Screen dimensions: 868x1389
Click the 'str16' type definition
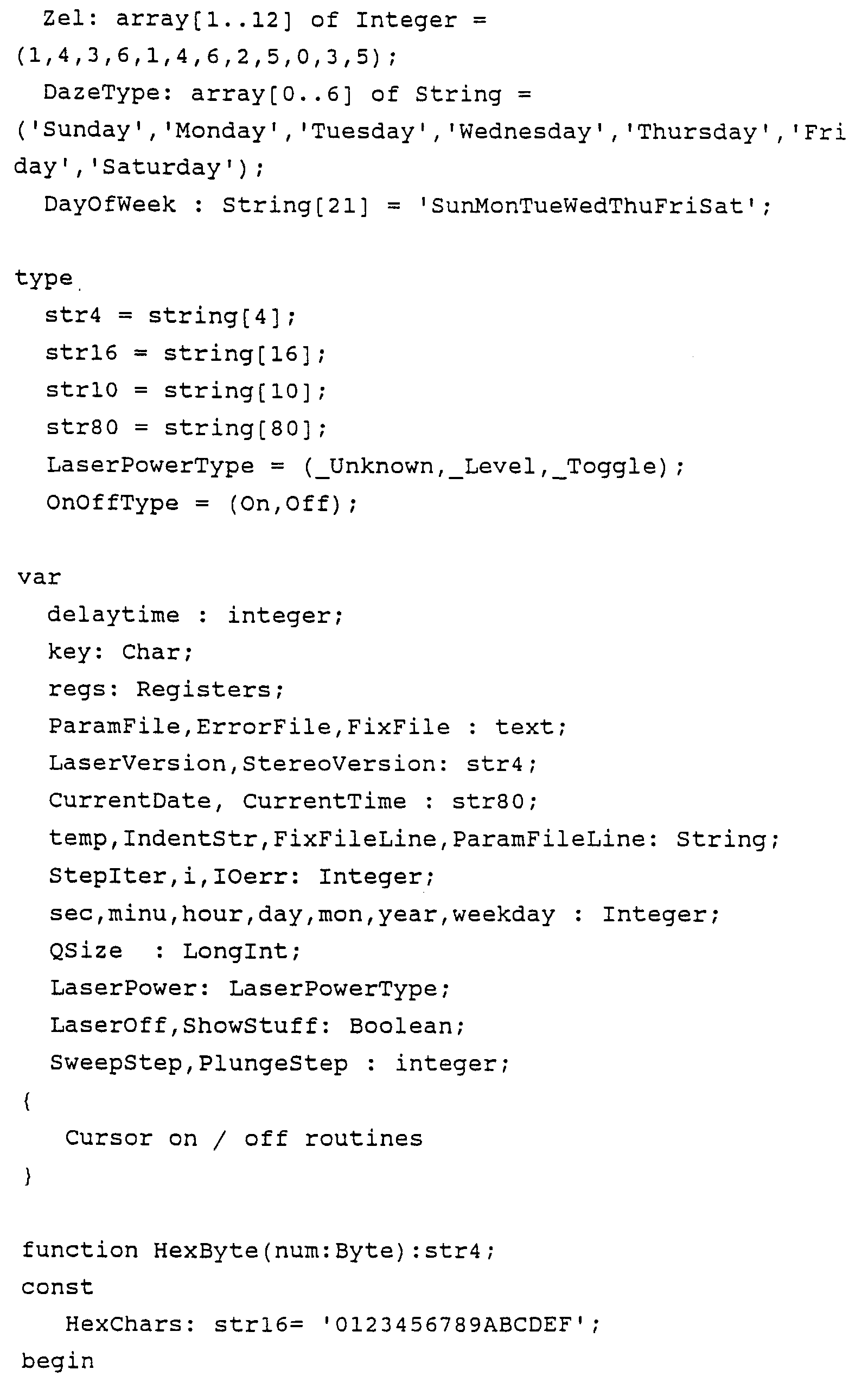point(81,354)
